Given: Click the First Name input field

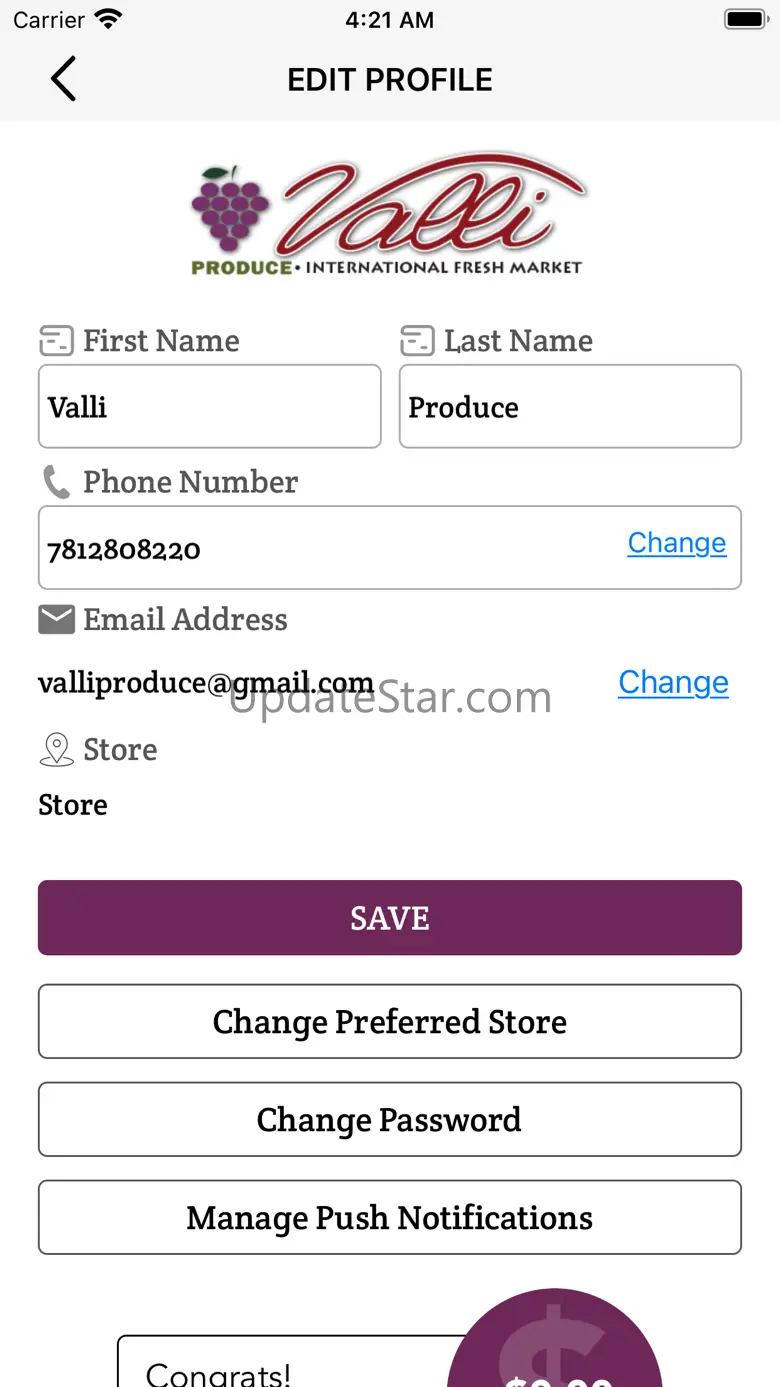Looking at the screenshot, I should [x=209, y=406].
